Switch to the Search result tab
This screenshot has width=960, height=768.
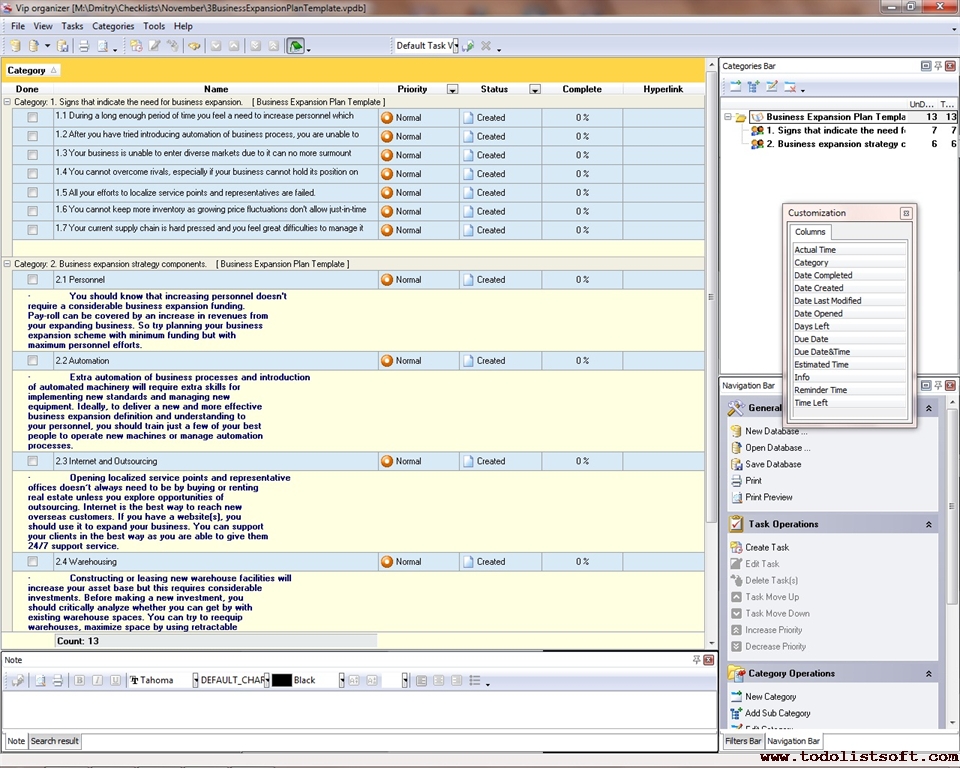tap(55, 741)
